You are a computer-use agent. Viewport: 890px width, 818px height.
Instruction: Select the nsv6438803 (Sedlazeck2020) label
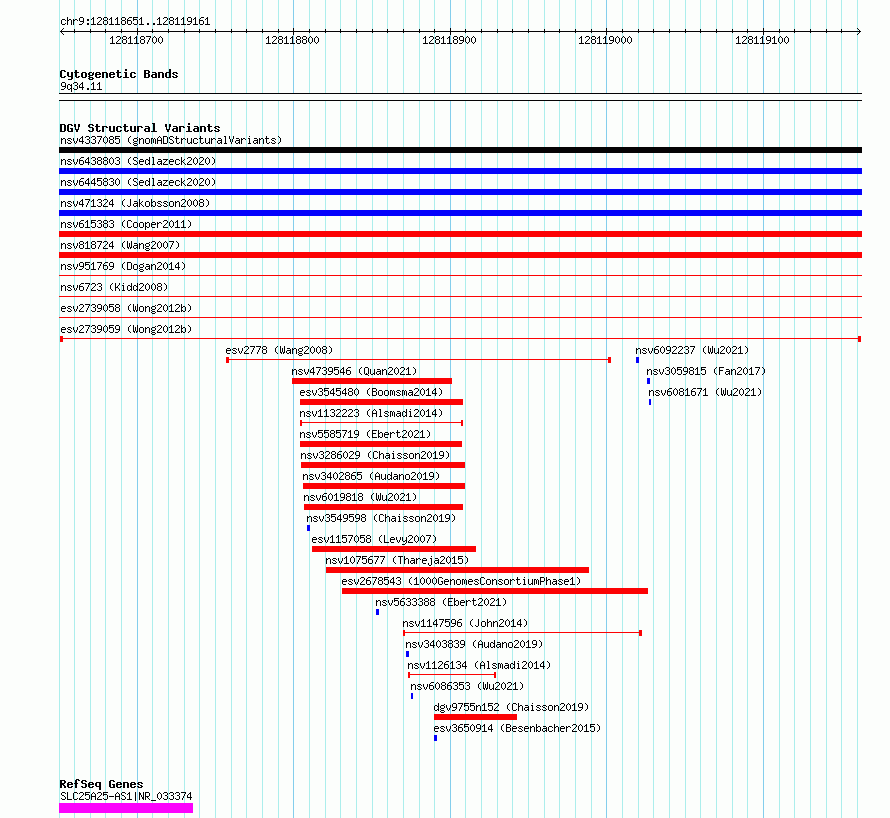(138, 161)
